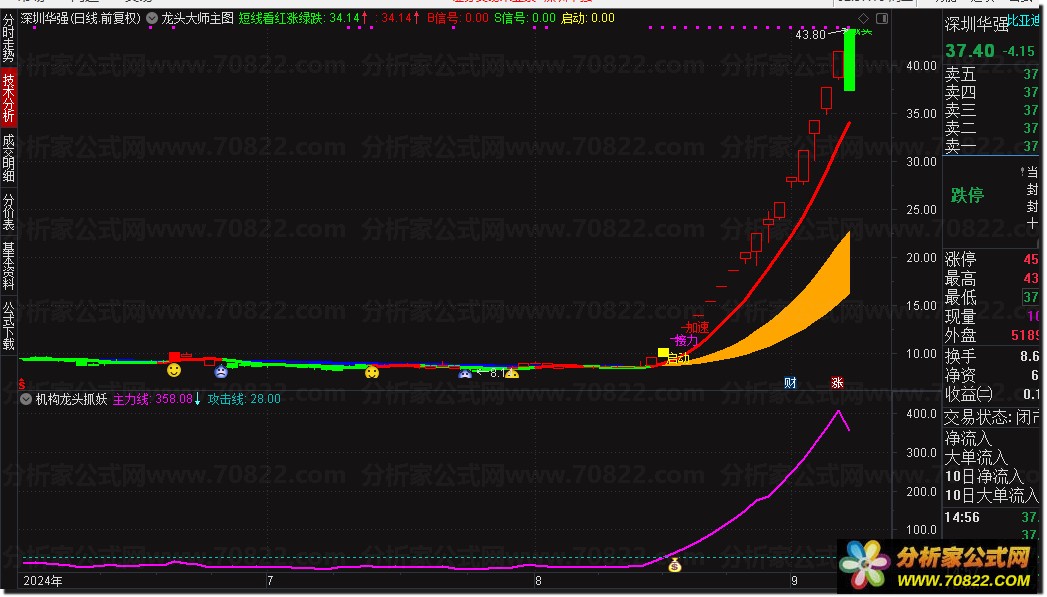This screenshot has height=597, width=1047.
Task: Click the month 7 marker on time axis
Action: pyautogui.click(x=270, y=581)
